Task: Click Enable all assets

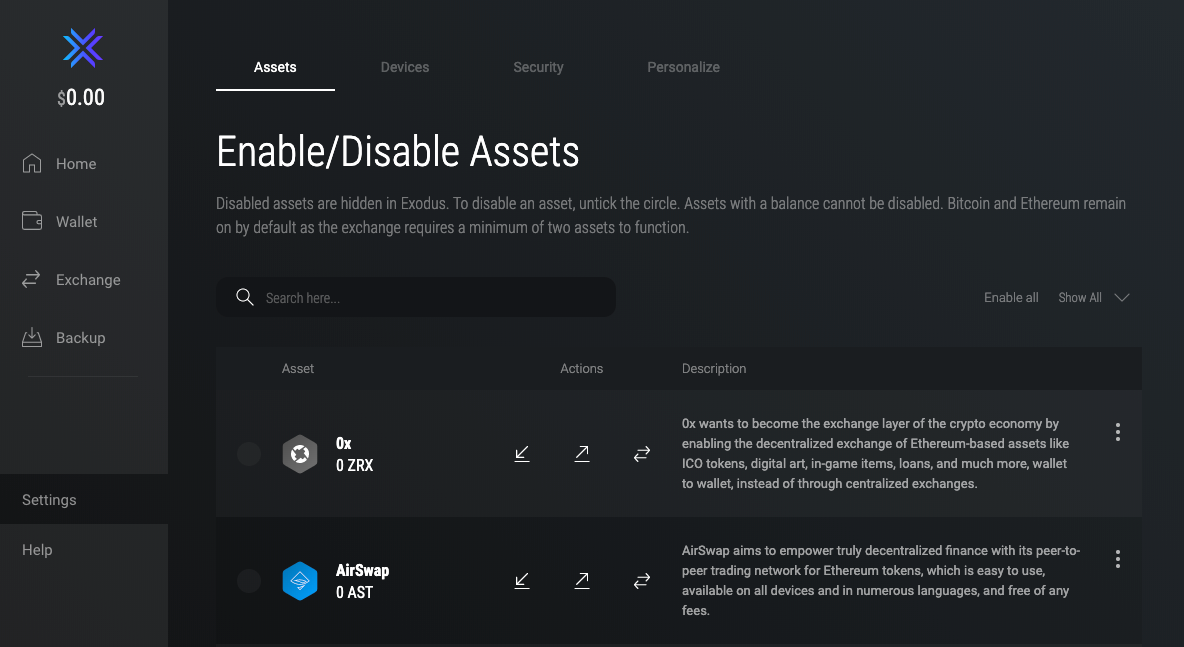Action: pos(1011,297)
